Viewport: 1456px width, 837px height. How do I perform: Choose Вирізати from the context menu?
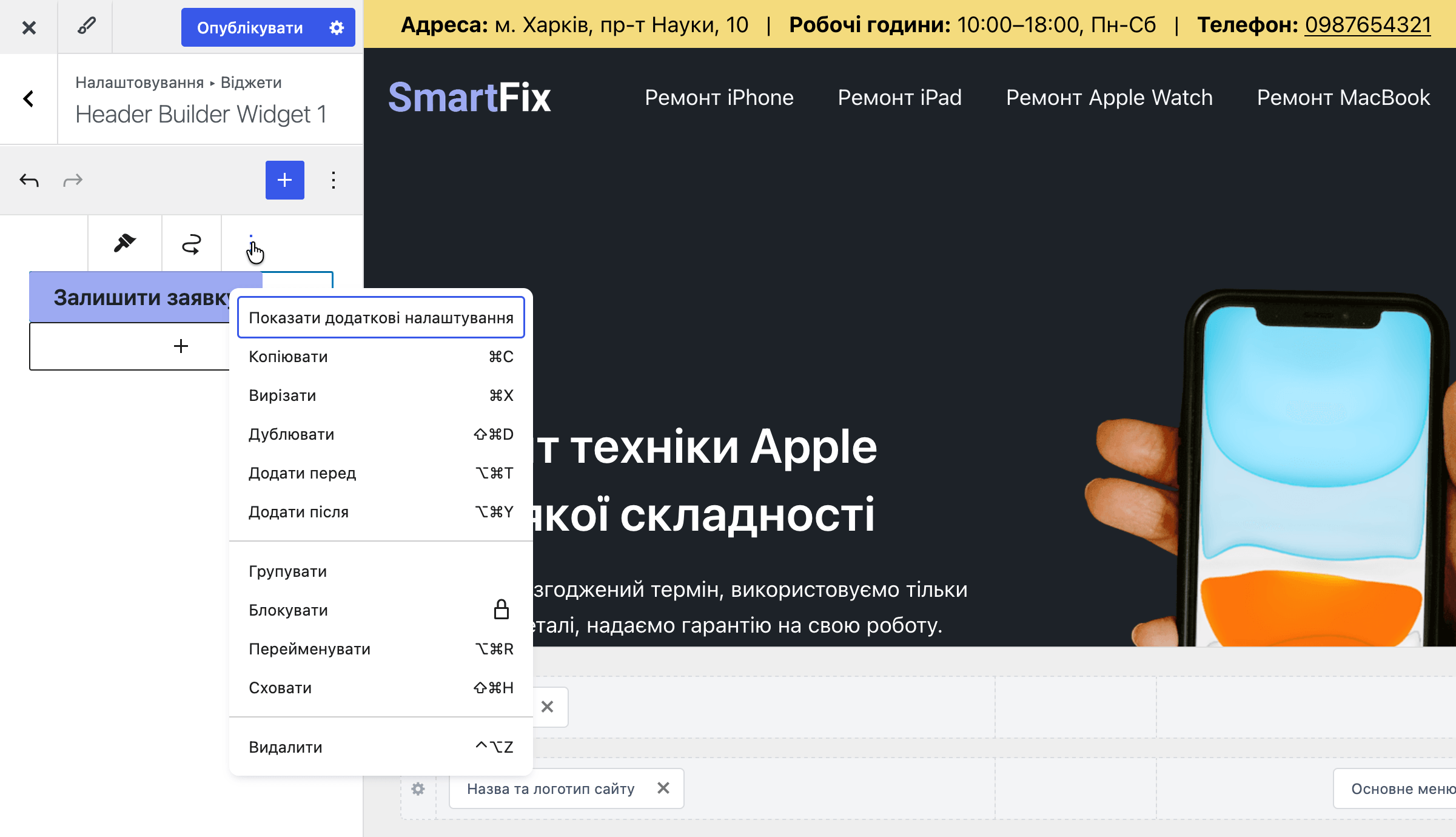381,395
